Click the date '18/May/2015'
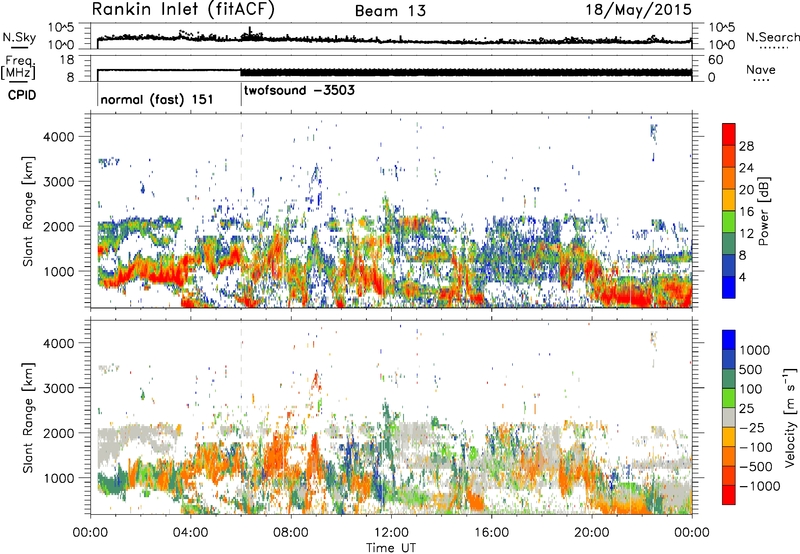This screenshot has width=800, height=554. (638, 9)
